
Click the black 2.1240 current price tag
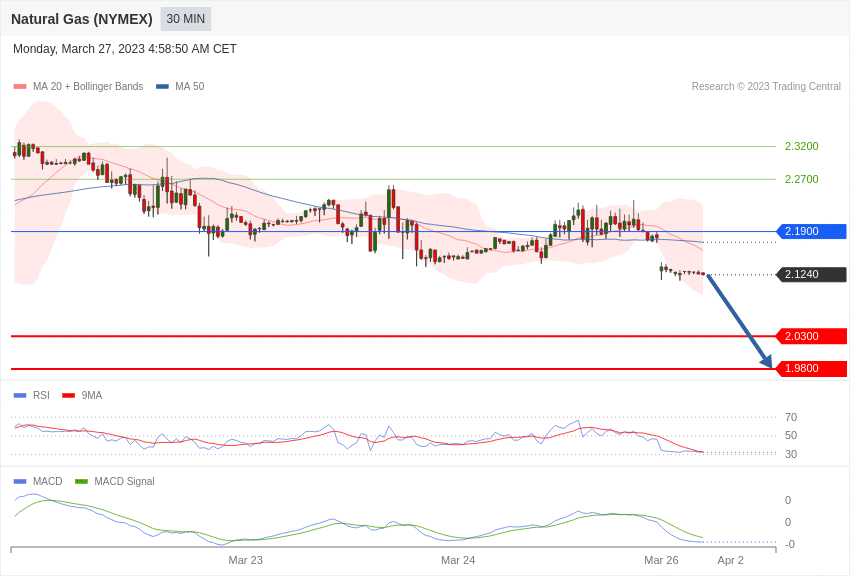[812, 275]
